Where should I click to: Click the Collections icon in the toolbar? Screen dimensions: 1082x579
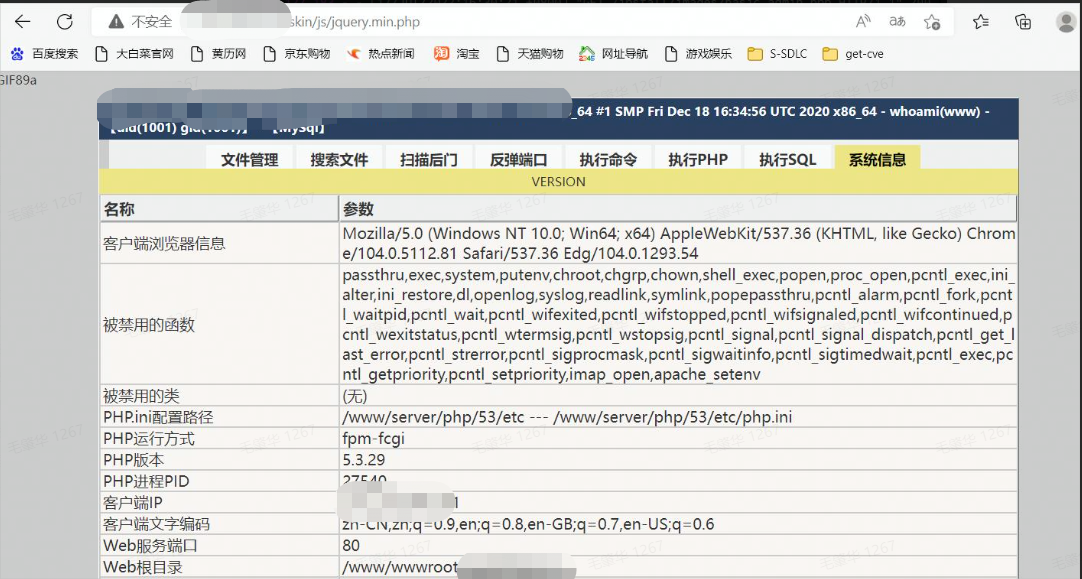[x=1021, y=21]
